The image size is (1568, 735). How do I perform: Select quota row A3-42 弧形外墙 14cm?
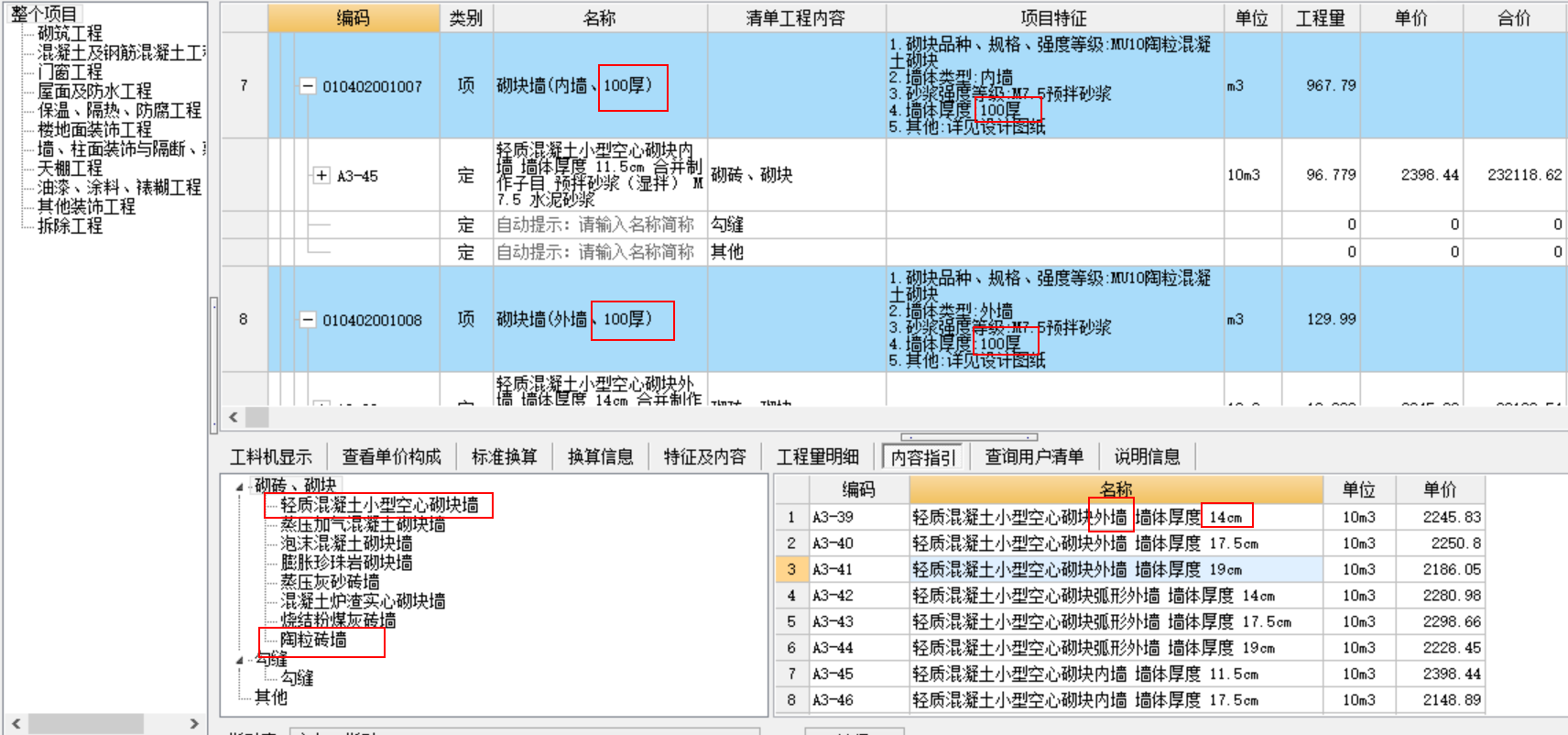[x=1129, y=596]
